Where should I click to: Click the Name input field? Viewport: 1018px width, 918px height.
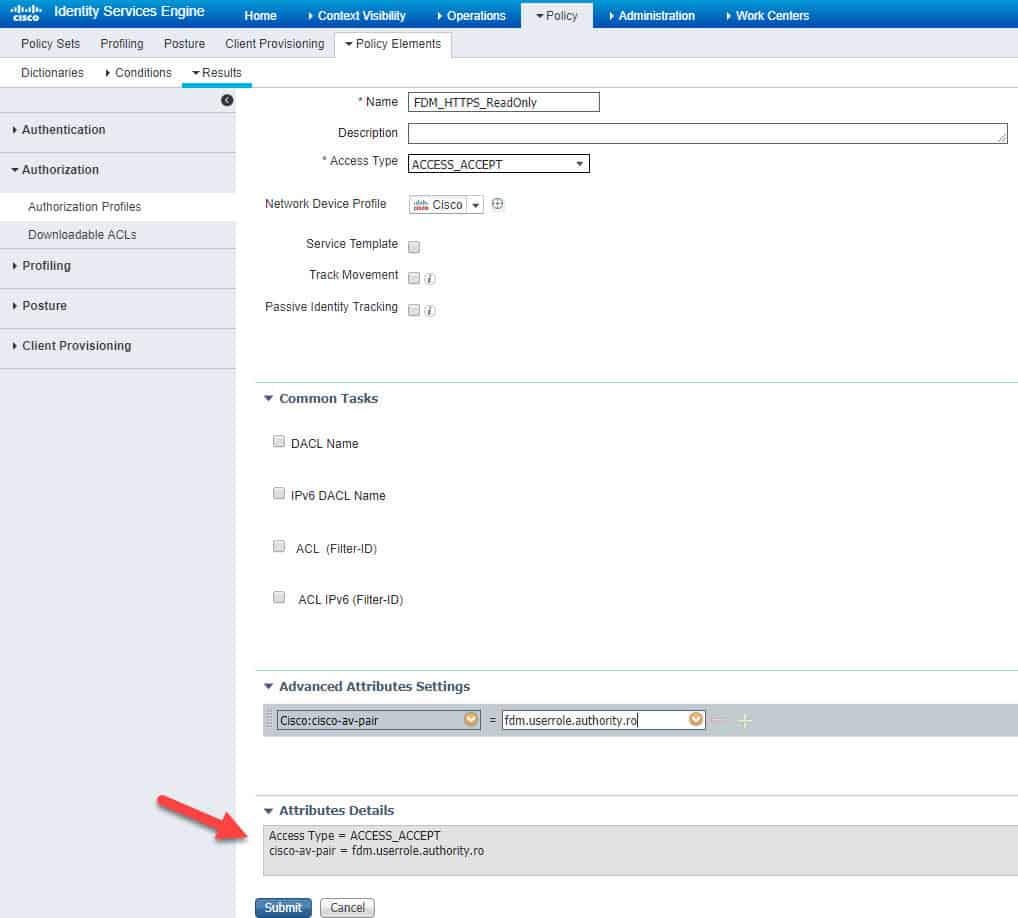503,102
